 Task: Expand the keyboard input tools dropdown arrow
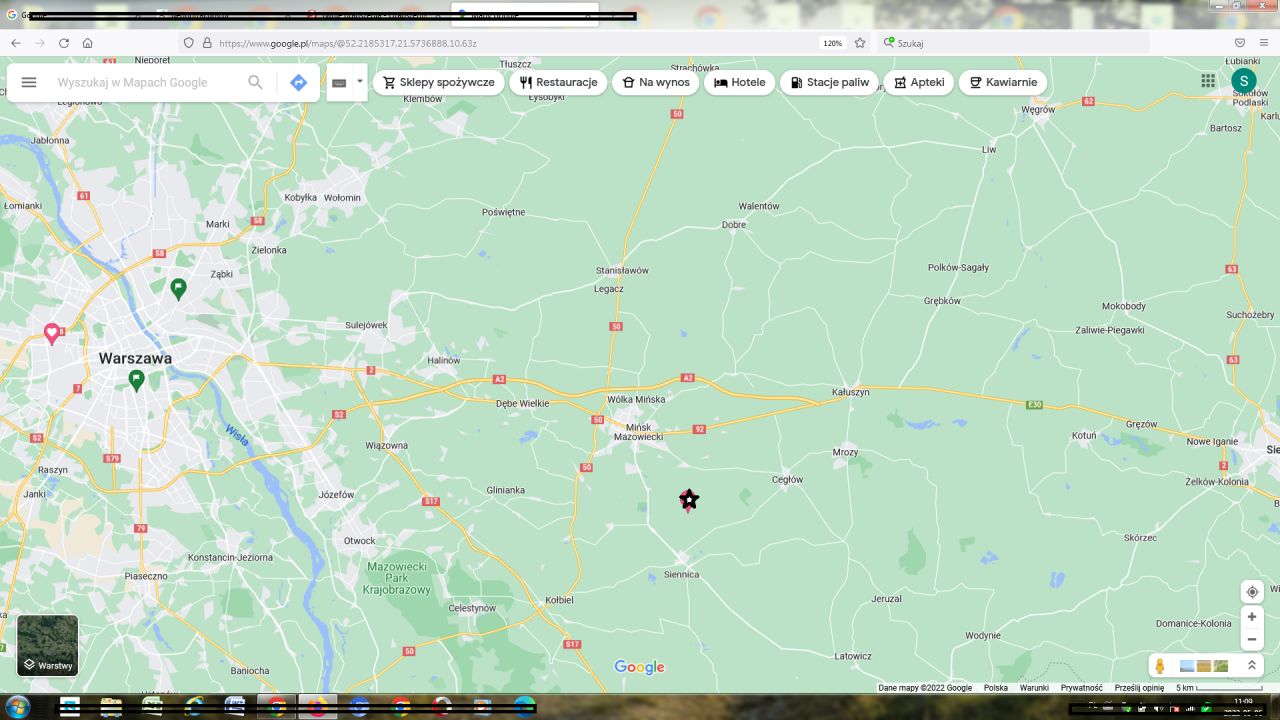pyautogui.click(x=359, y=82)
